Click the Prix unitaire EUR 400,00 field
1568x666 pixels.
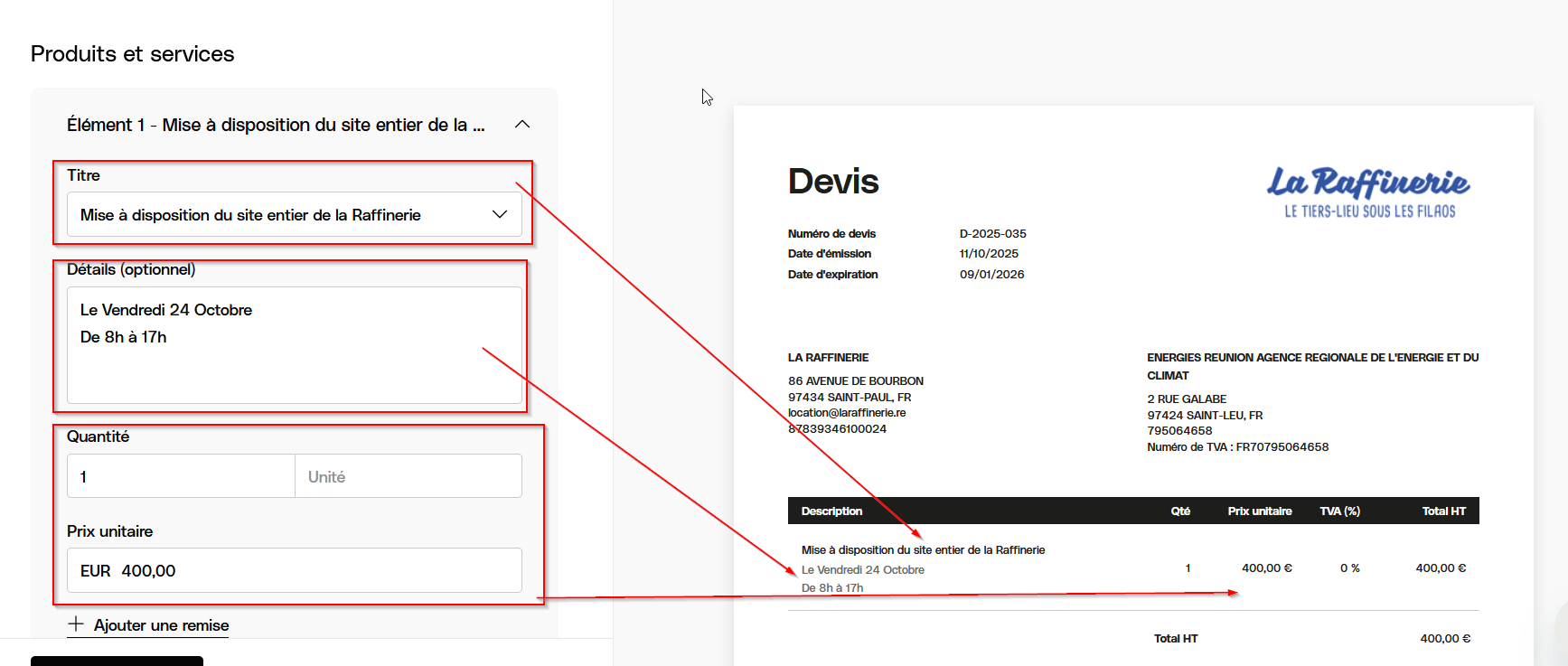(x=294, y=571)
